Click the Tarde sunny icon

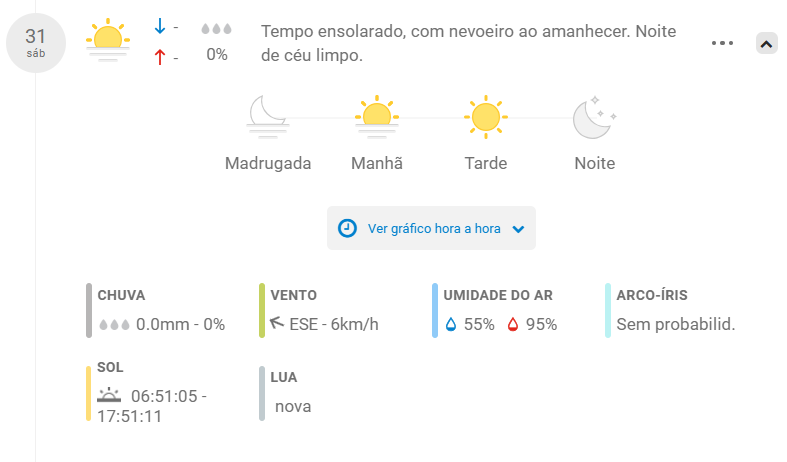(485, 117)
